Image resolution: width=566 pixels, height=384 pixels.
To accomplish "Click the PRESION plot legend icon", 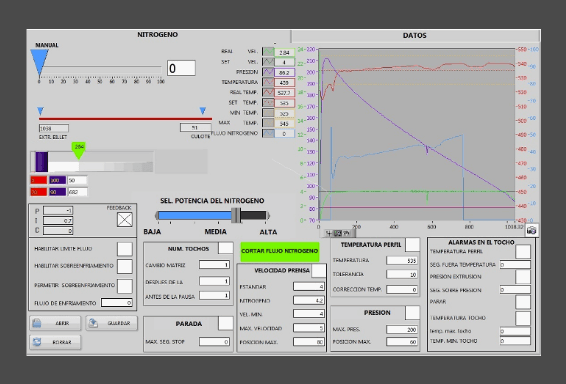I will 268,72.
